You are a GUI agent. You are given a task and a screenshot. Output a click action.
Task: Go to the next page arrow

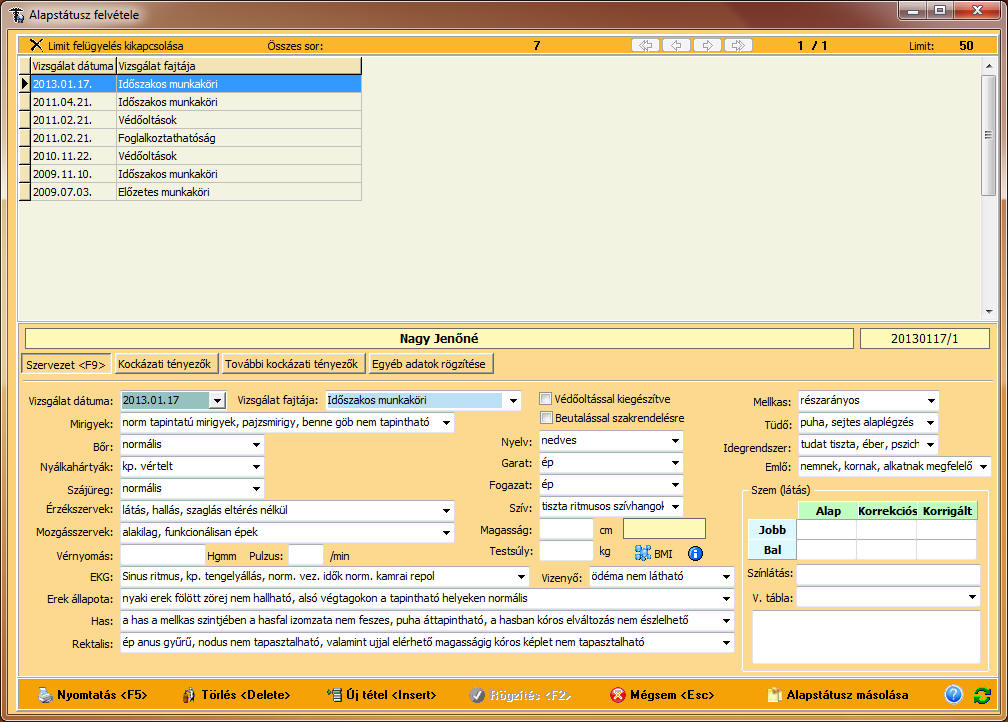click(707, 45)
